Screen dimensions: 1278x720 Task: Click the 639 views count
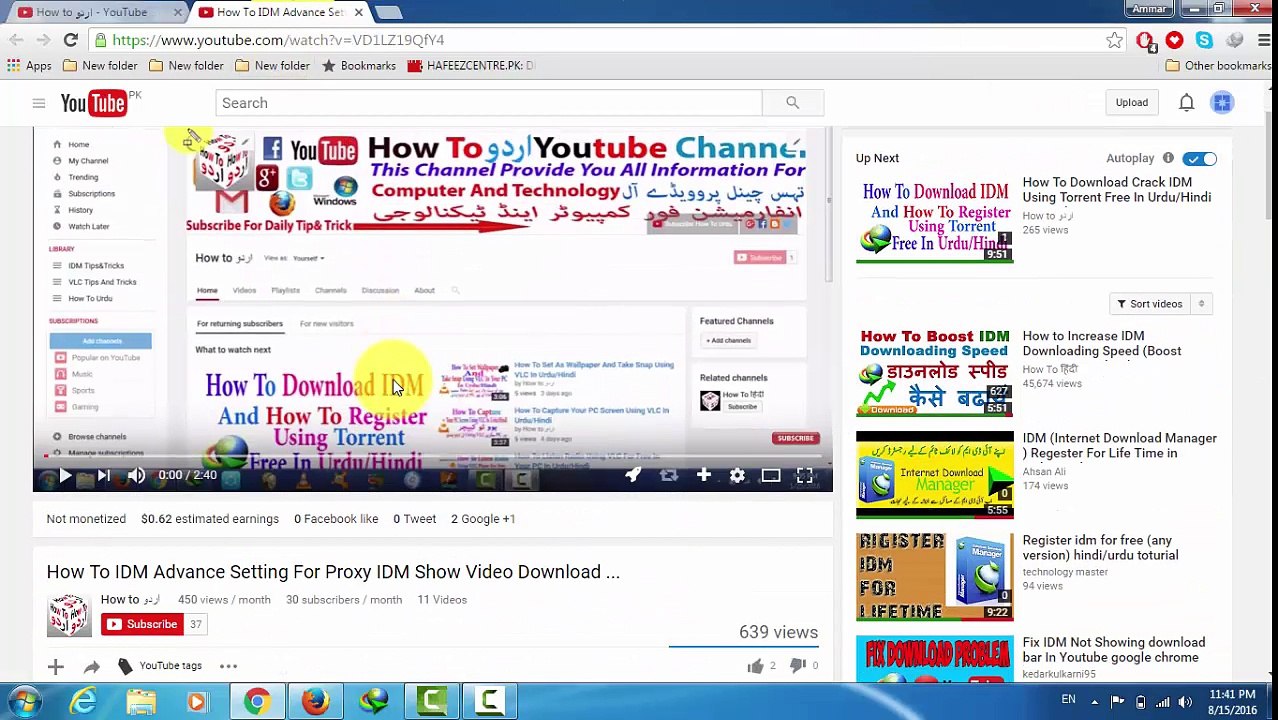(x=778, y=632)
